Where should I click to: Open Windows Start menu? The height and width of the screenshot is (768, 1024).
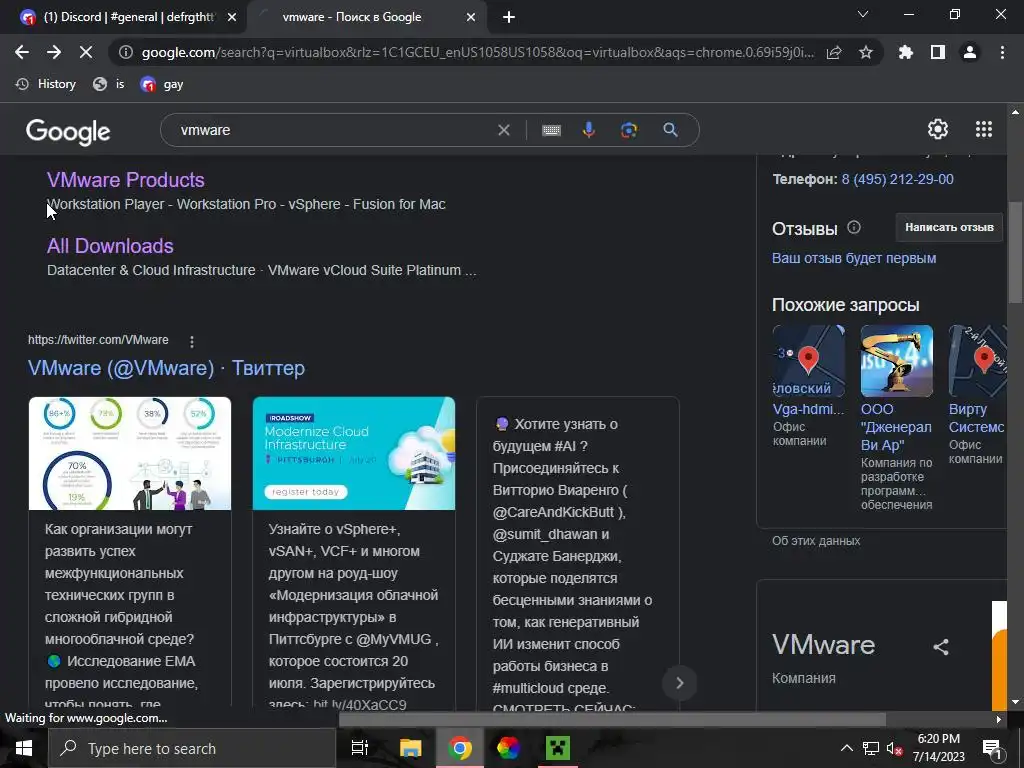(24, 748)
